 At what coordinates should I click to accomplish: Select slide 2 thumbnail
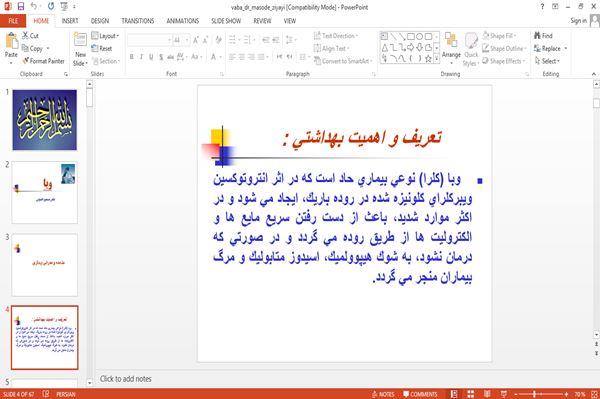(x=44, y=192)
